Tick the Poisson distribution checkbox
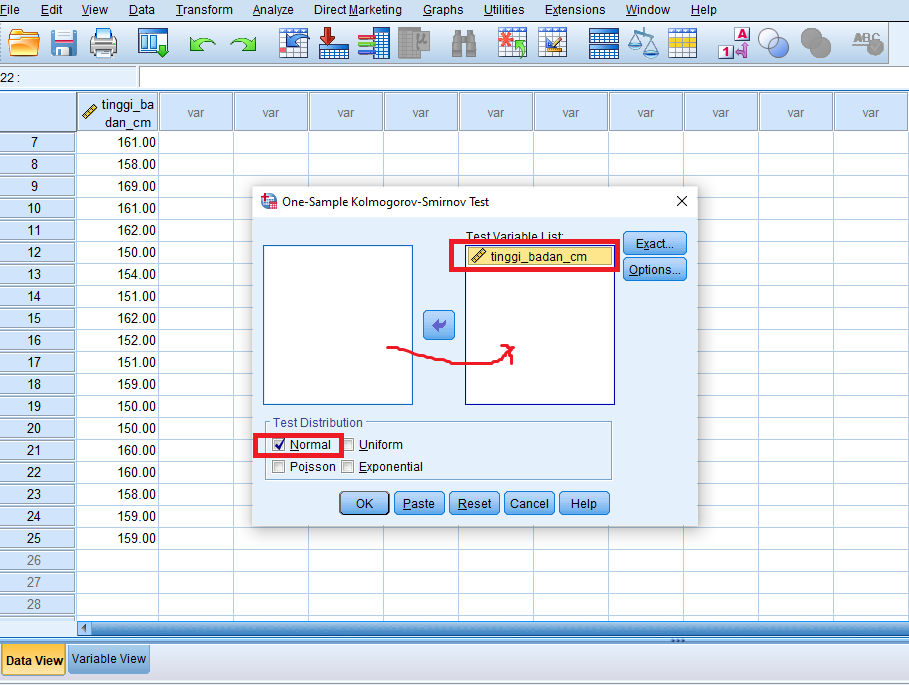This screenshot has height=685, width=909. point(279,467)
